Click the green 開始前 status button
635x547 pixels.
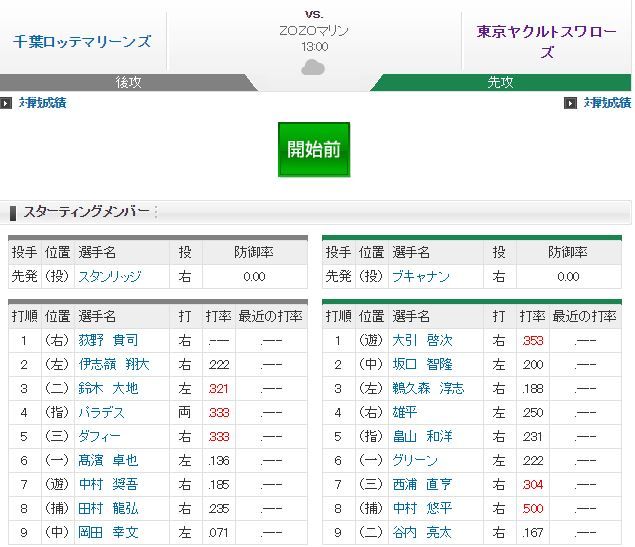pos(314,149)
